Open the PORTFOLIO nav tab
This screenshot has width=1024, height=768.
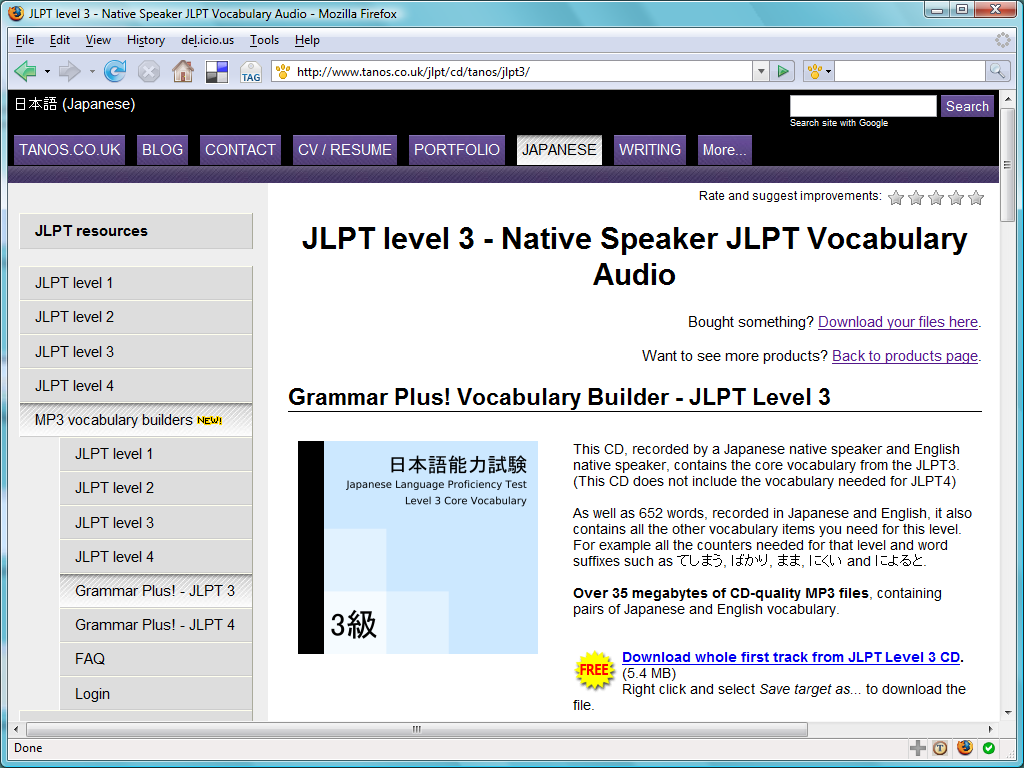(457, 150)
